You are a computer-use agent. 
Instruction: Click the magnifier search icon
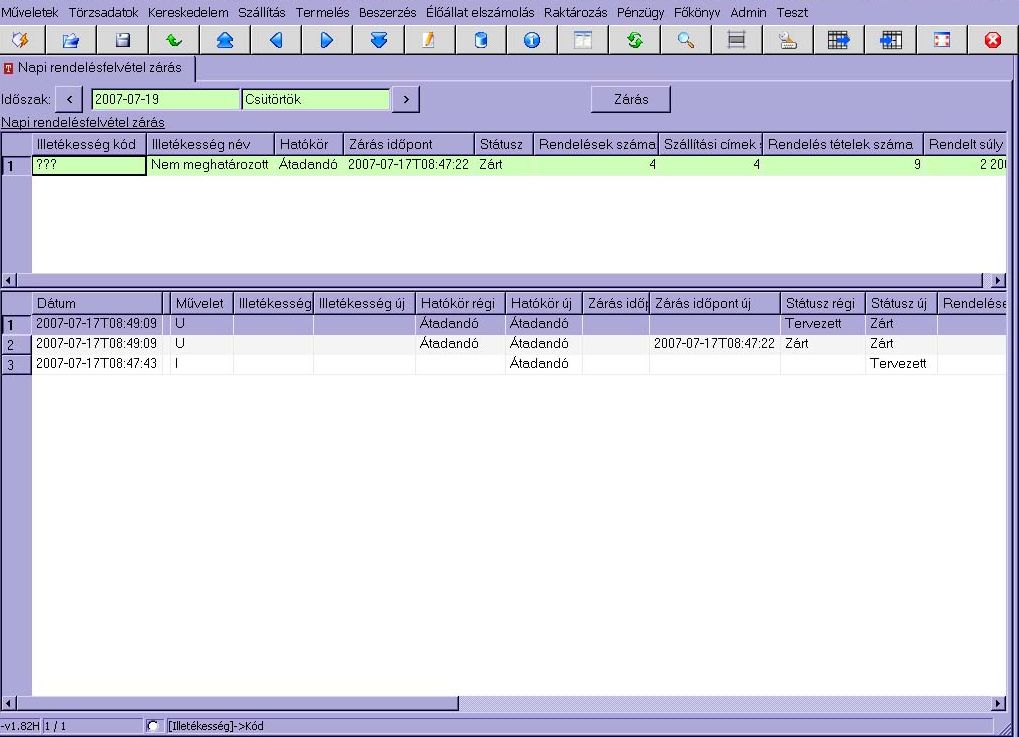pyautogui.click(x=686, y=40)
